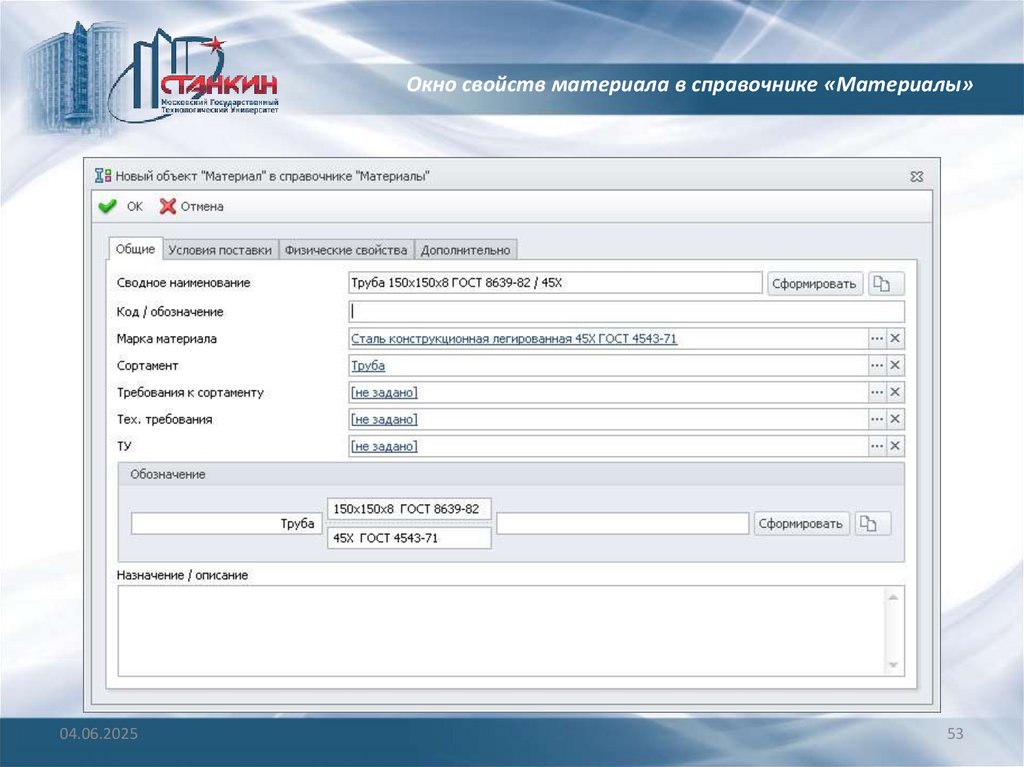The width and height of the screenshot is (1024, 767).
Task: Click the description scrollbar down arrow
Action: (893, 665)
